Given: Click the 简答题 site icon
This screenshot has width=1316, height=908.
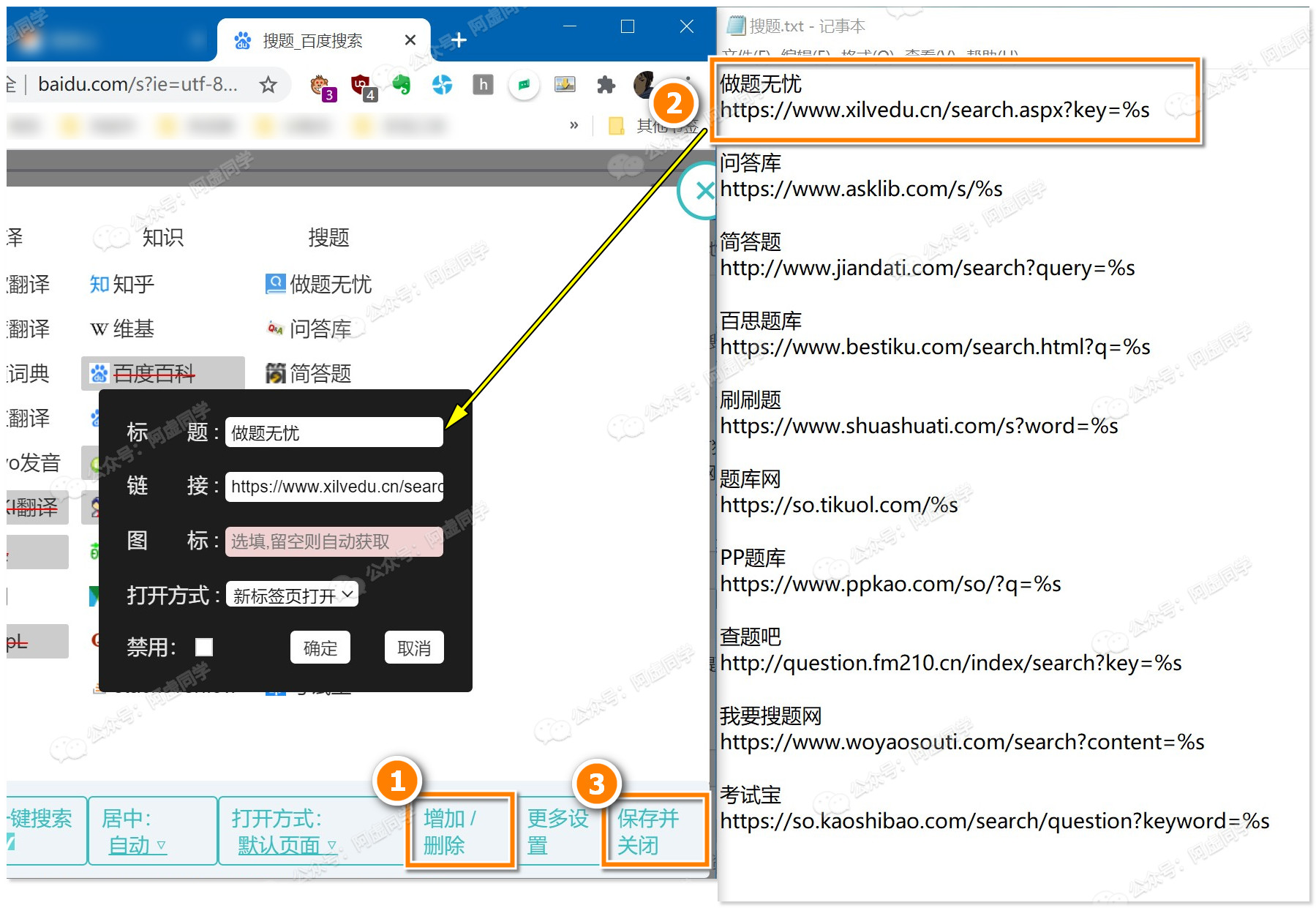Looking at the screenshot, I should (x=275, y=373).
